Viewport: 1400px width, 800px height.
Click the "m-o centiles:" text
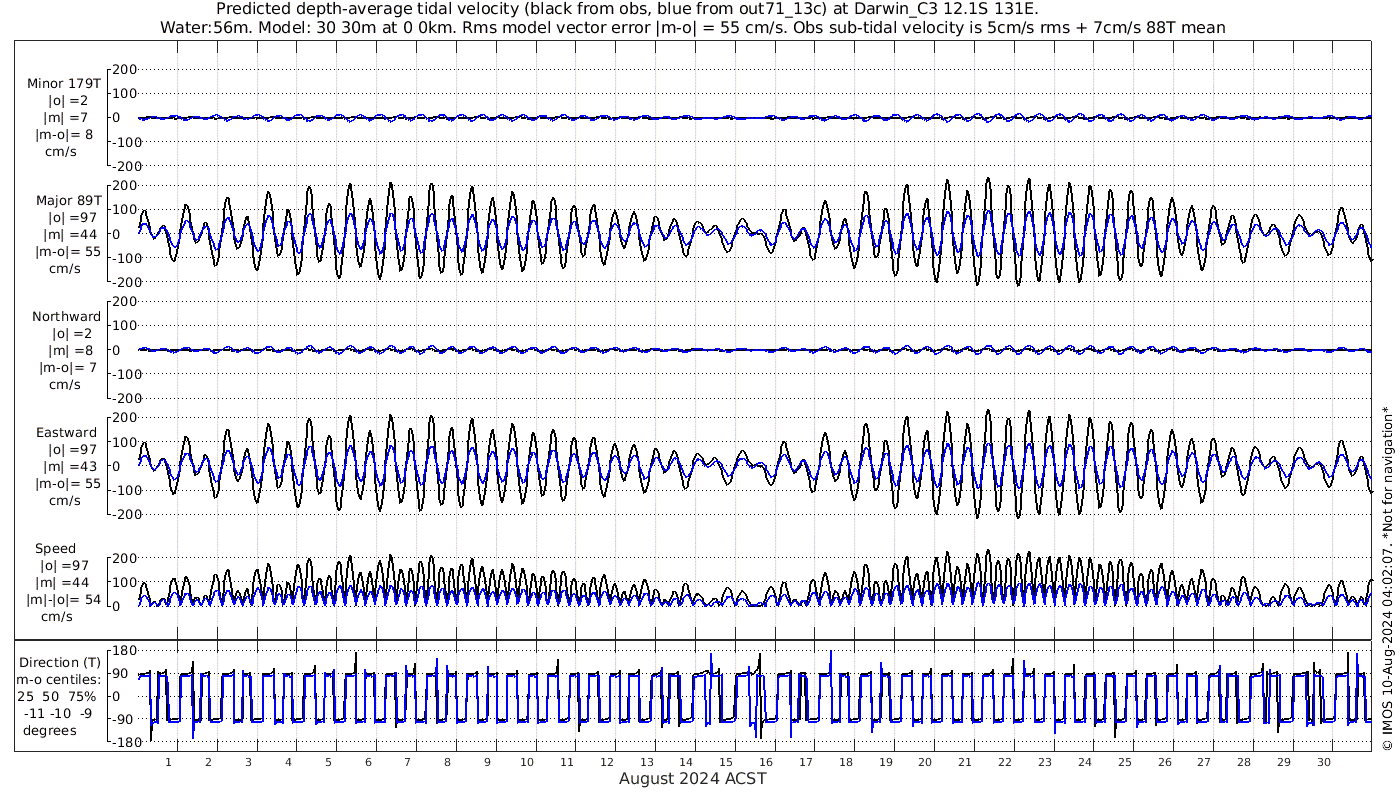point(58,679)
